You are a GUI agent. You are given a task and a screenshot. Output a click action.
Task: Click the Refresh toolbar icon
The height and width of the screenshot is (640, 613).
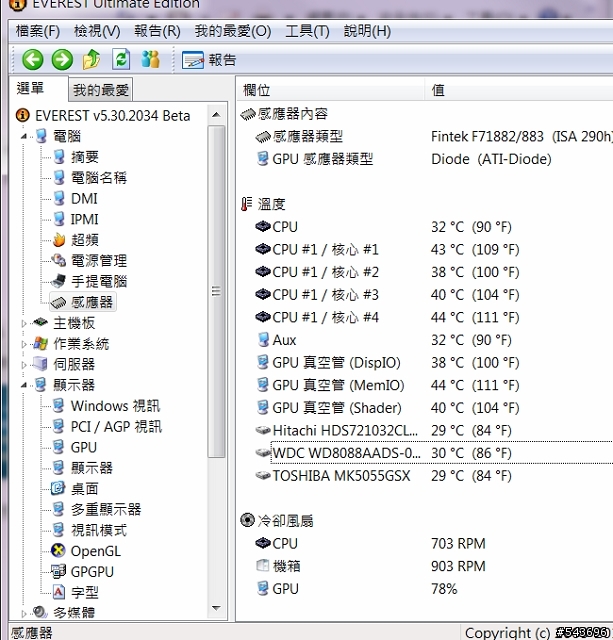(121, 60)
